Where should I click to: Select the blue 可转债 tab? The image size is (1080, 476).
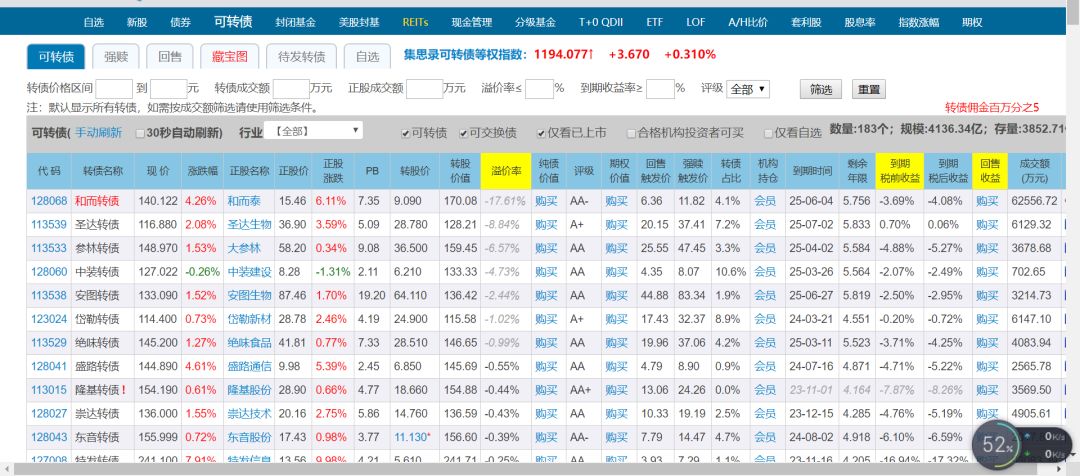coord(56,56)
